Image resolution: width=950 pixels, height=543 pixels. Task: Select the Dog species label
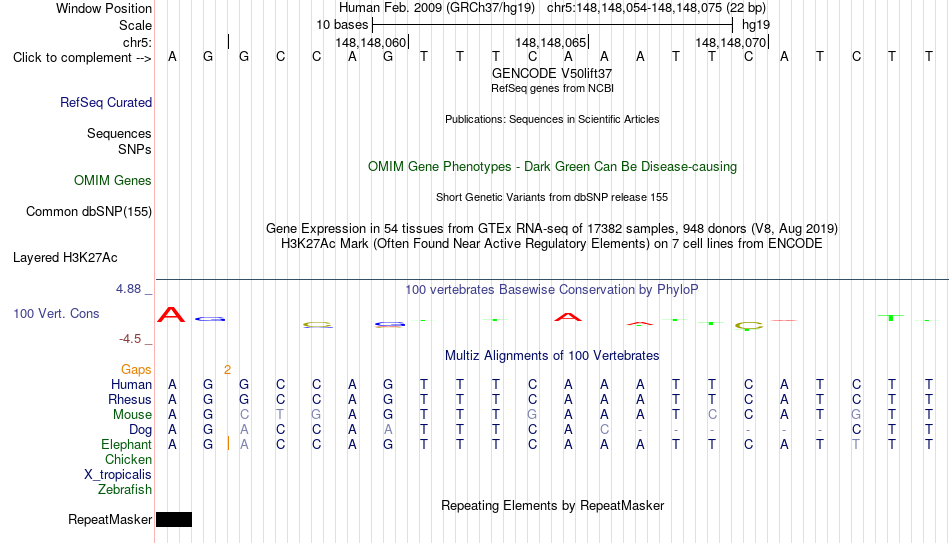click(141, 430)
